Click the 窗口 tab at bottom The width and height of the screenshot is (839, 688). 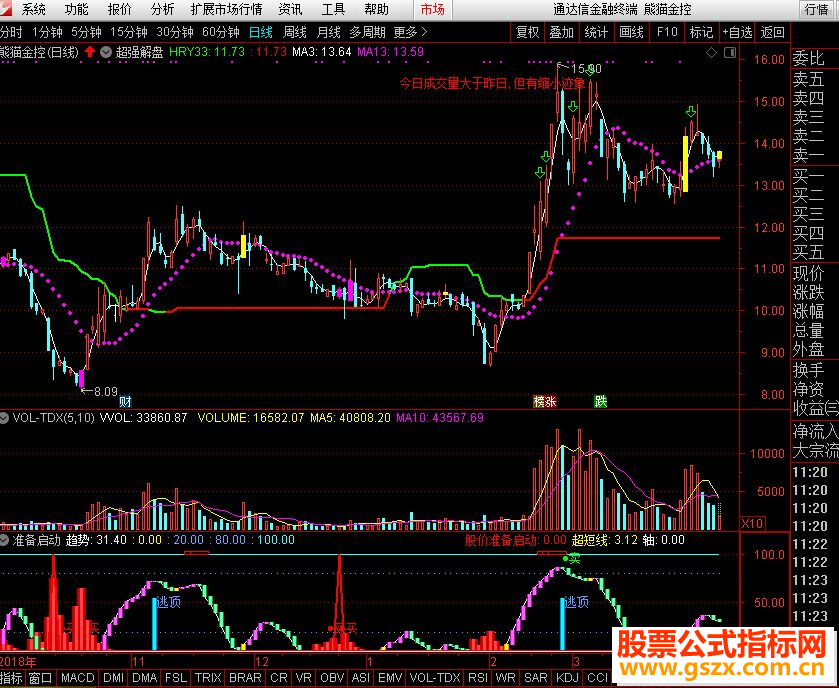[41, 678]
